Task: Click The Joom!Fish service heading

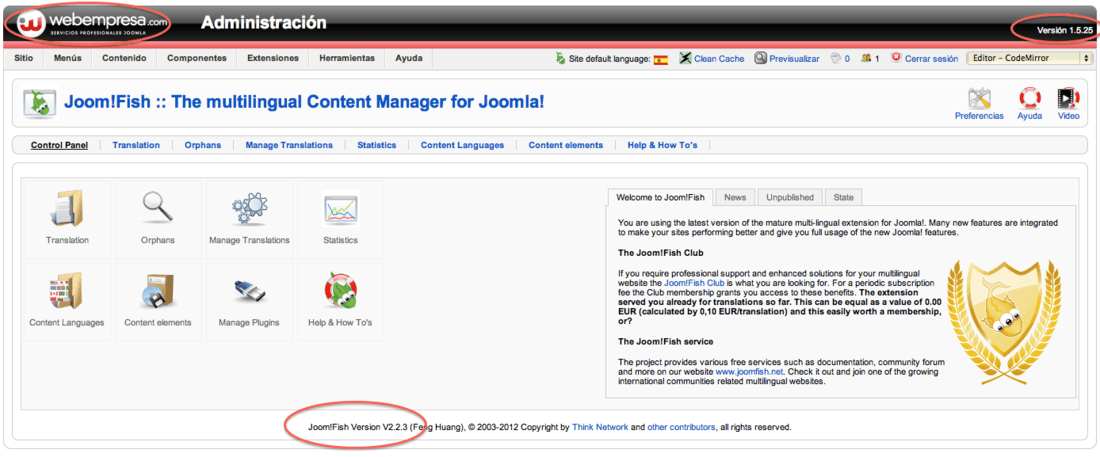Action: point(666,342)
